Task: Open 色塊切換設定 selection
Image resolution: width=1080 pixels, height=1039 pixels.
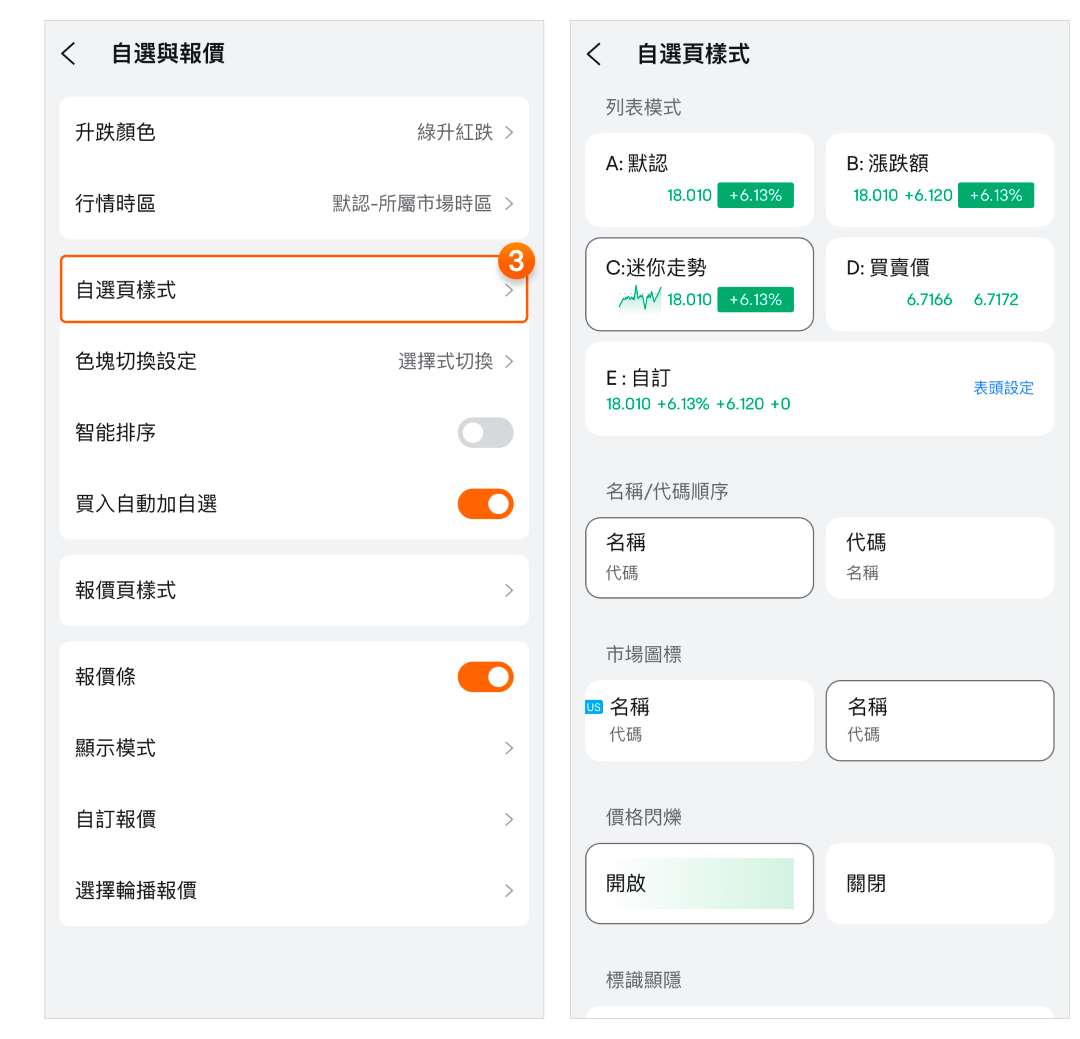Action: coord(509,361)
